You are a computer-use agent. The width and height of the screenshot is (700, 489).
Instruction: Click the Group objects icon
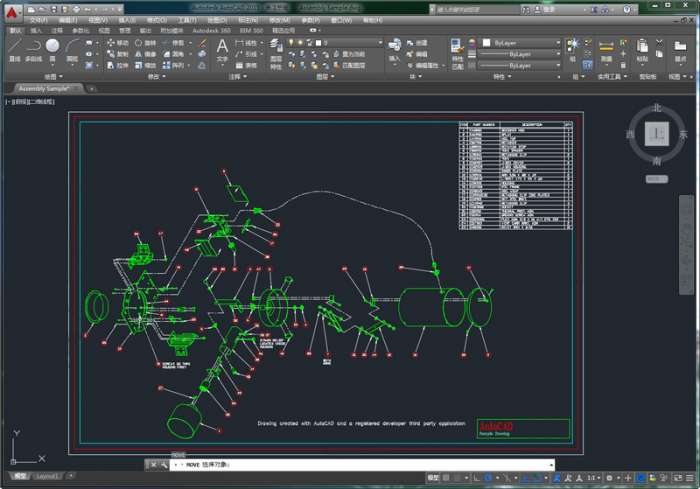[x=573, y=49]
